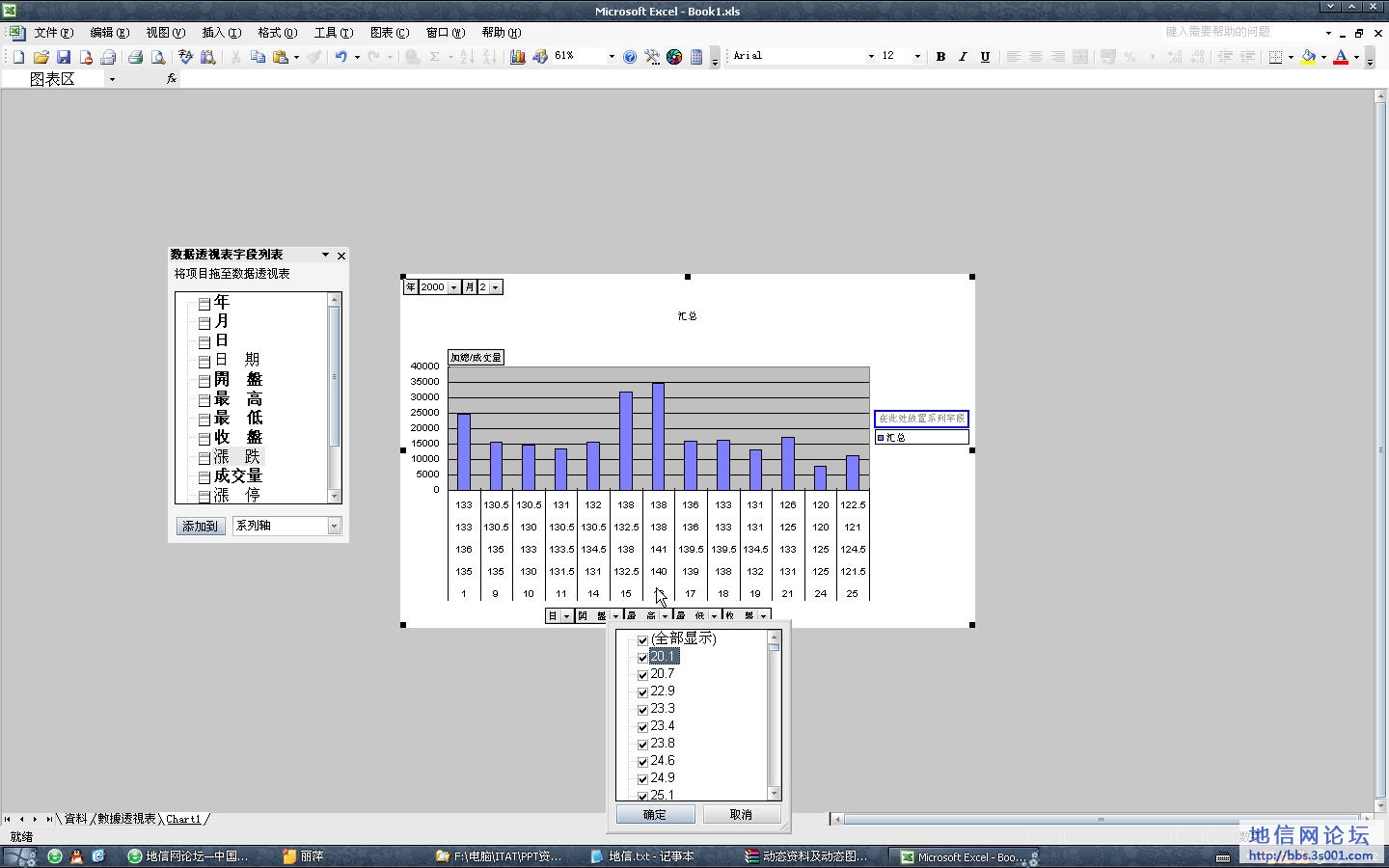The image size is (1389, 868).
Task: Open the 系列轴 area dropdown in field list
Action: (334, 527)
